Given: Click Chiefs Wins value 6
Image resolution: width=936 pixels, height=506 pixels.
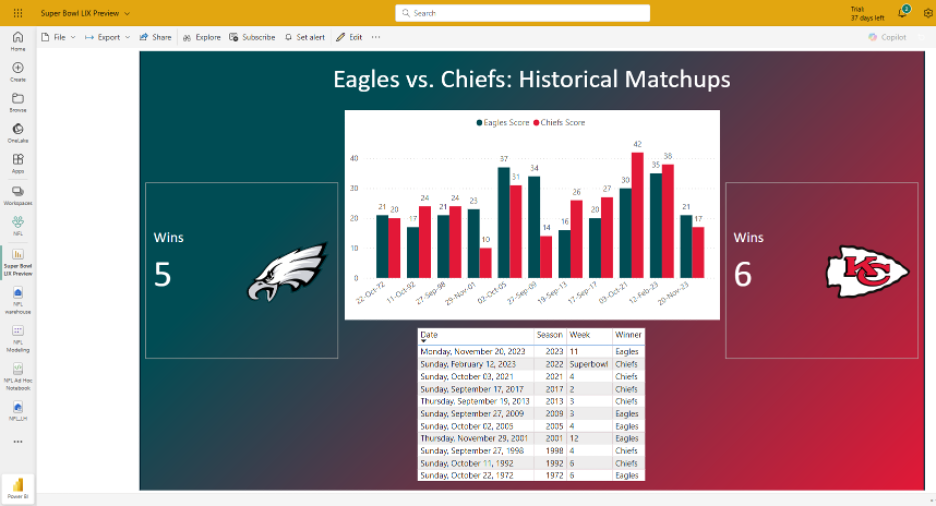Looking at the screenshot, I should pos(743,274).
